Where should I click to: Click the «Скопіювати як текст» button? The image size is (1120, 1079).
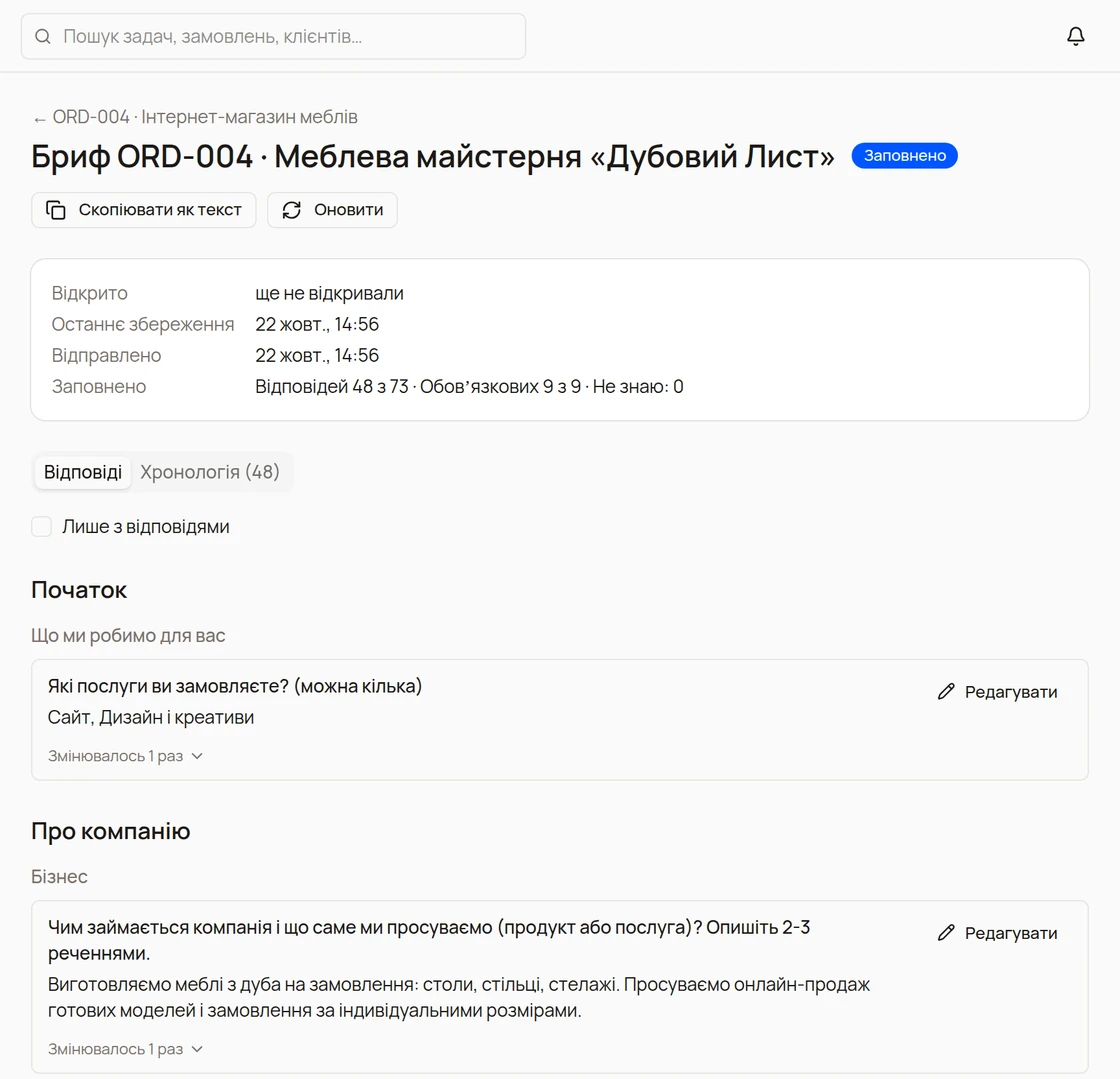coord(144,210)
